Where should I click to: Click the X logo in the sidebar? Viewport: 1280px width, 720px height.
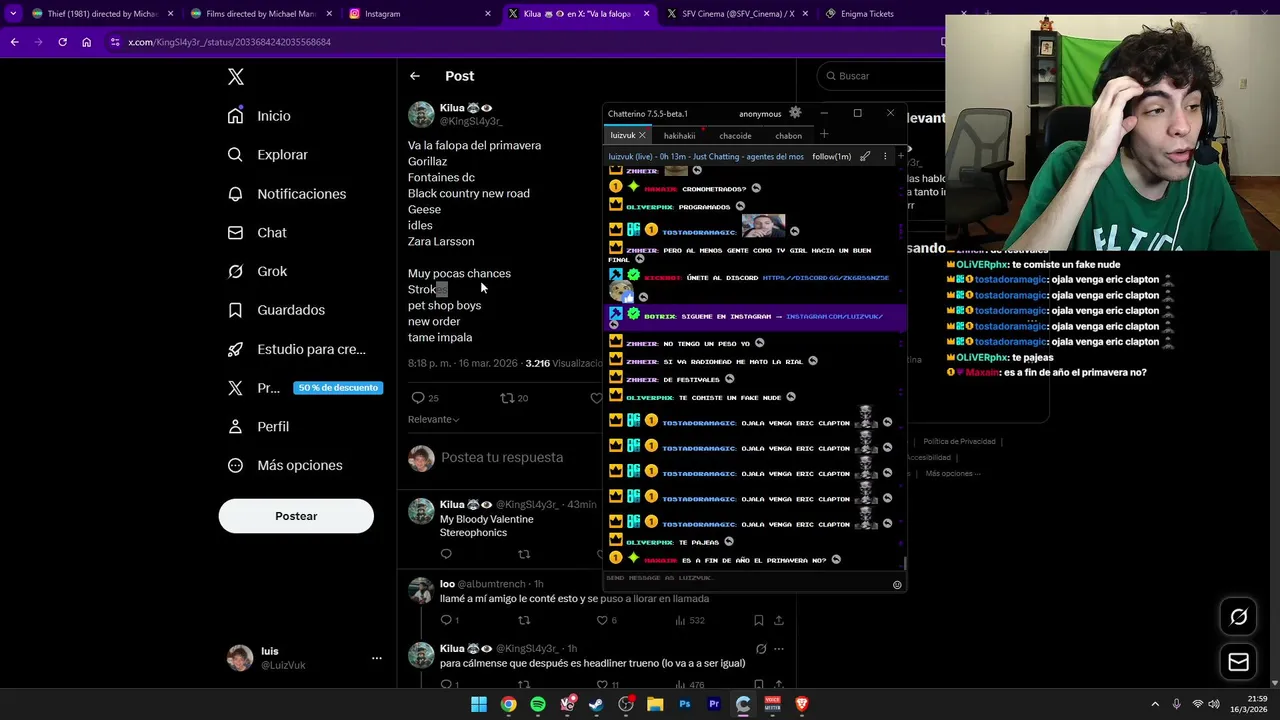coord(236,77)
